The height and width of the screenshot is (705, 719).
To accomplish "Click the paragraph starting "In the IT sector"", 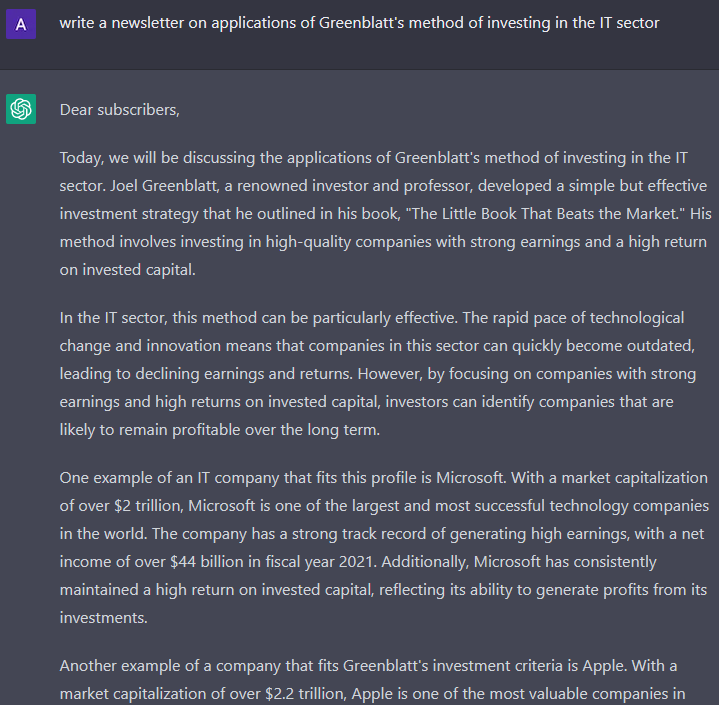I will coord(377,373).
